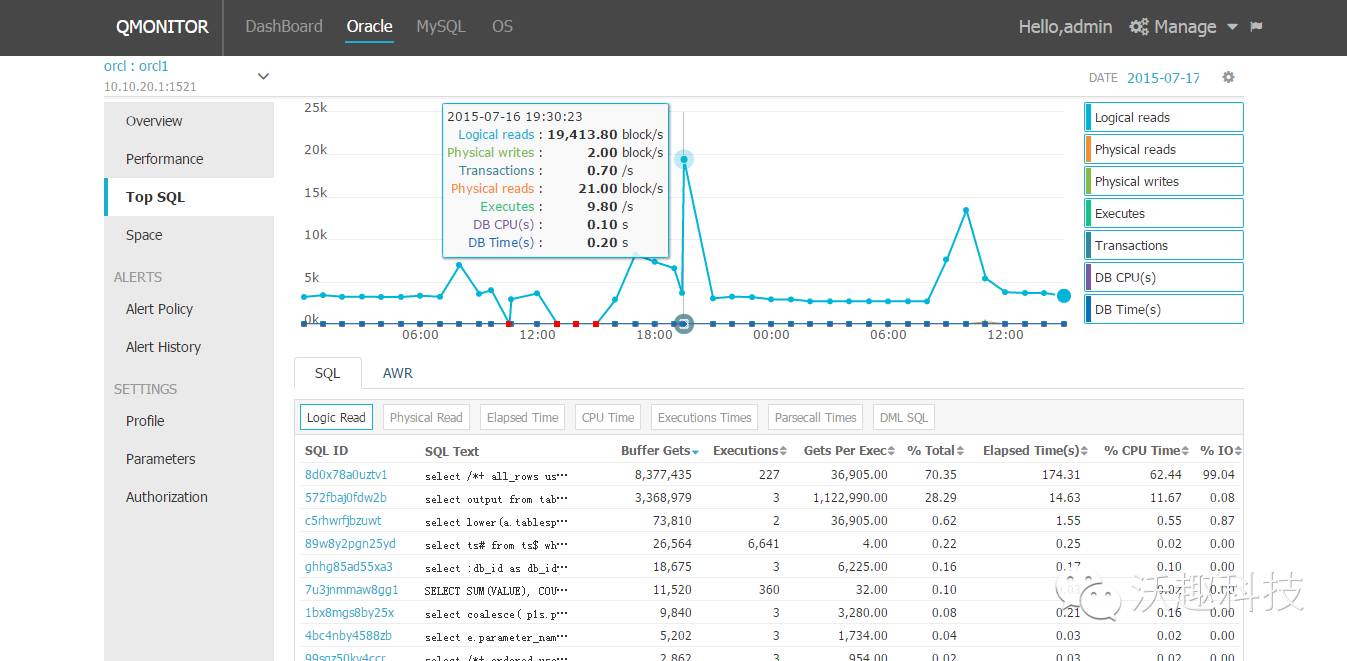Click Buffer Gets value 8,377,435

(663, 475)
